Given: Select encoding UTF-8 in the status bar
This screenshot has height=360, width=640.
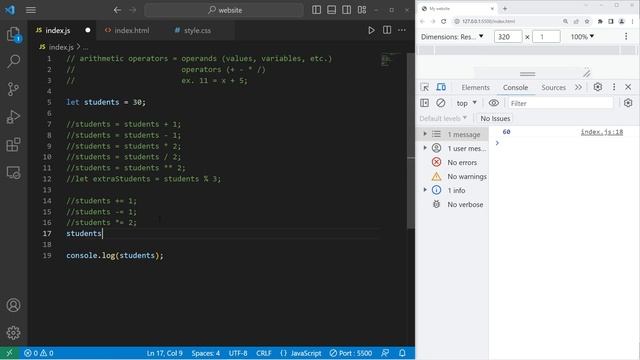Looking at the screenshot, I should (x=238, y=353).
